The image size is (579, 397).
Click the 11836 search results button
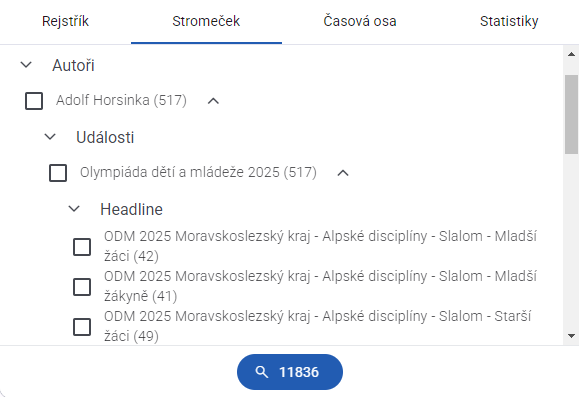tap(290, 372)
